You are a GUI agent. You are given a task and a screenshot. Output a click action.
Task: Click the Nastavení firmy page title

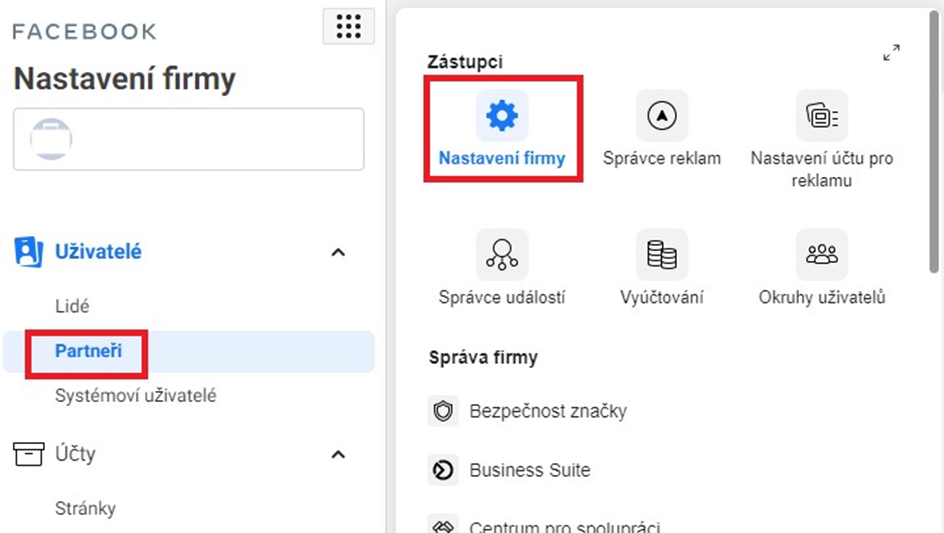point(125,79)
